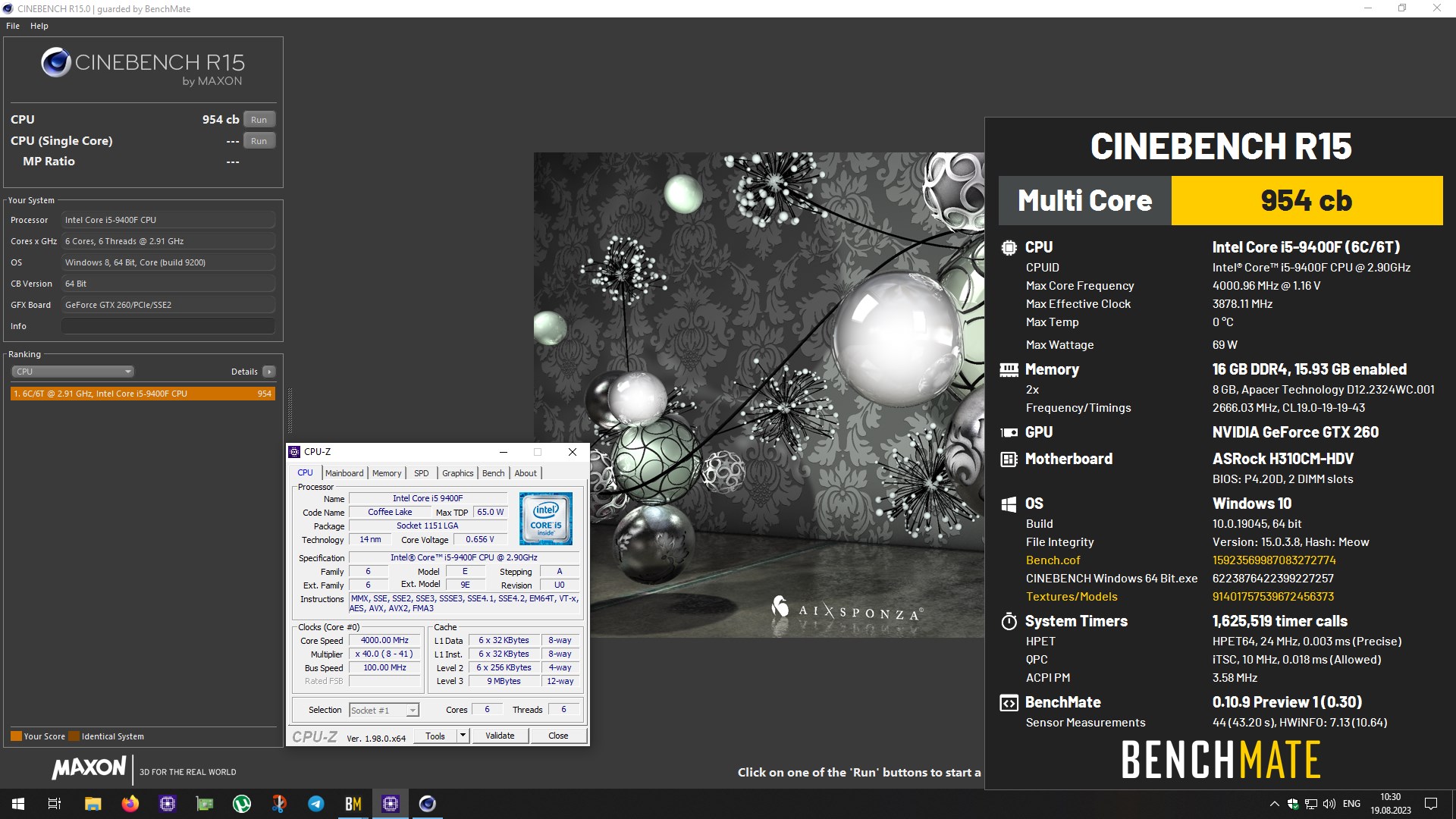Switch to Mainboard tab in CPU-Z
Viewport: 1456px width, 819px height.
pyautogui.click(x=344, y=473)
